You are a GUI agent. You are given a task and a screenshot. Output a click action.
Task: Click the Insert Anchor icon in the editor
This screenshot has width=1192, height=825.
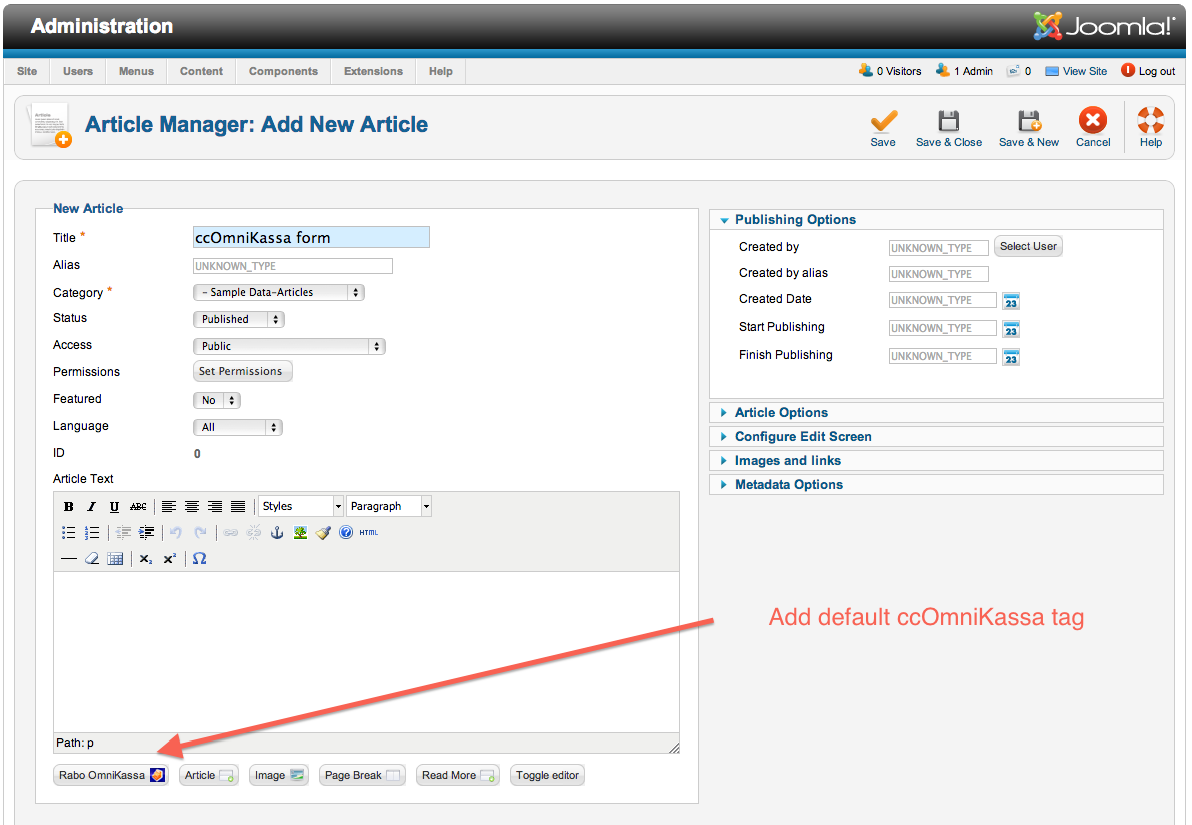(277, 532)
